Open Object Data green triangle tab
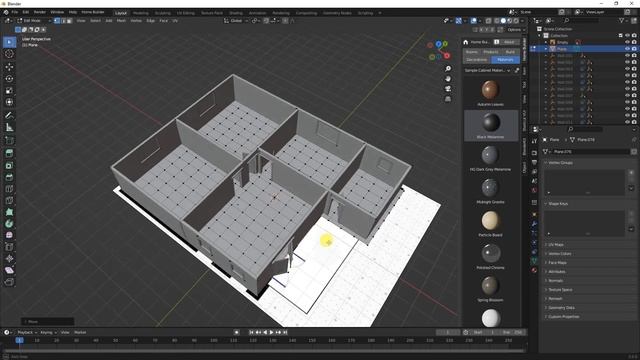This screenshot has height=360, width=640. click(534, 260)
